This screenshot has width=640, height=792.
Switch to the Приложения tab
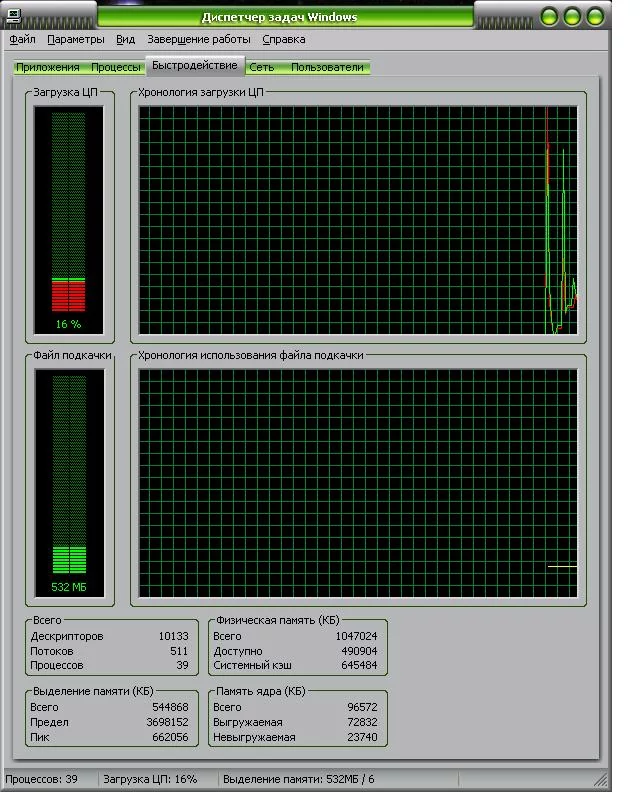click(47, 67)
